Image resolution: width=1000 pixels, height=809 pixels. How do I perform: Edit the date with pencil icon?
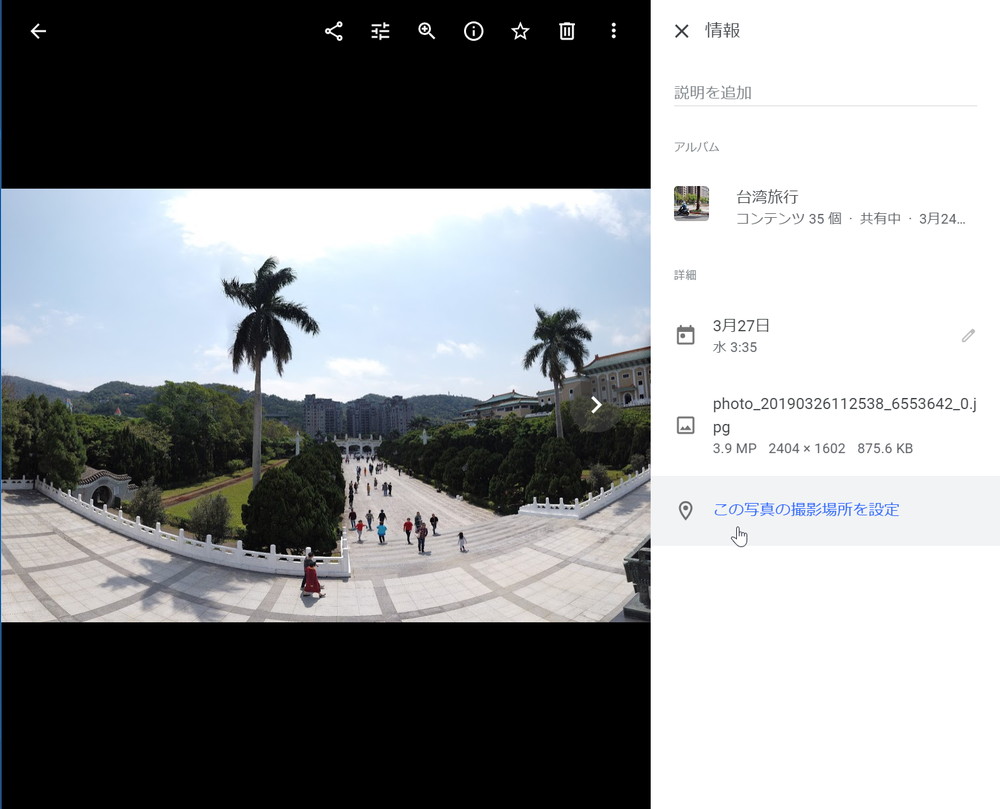pyautogui.click(x=968, y=335)
